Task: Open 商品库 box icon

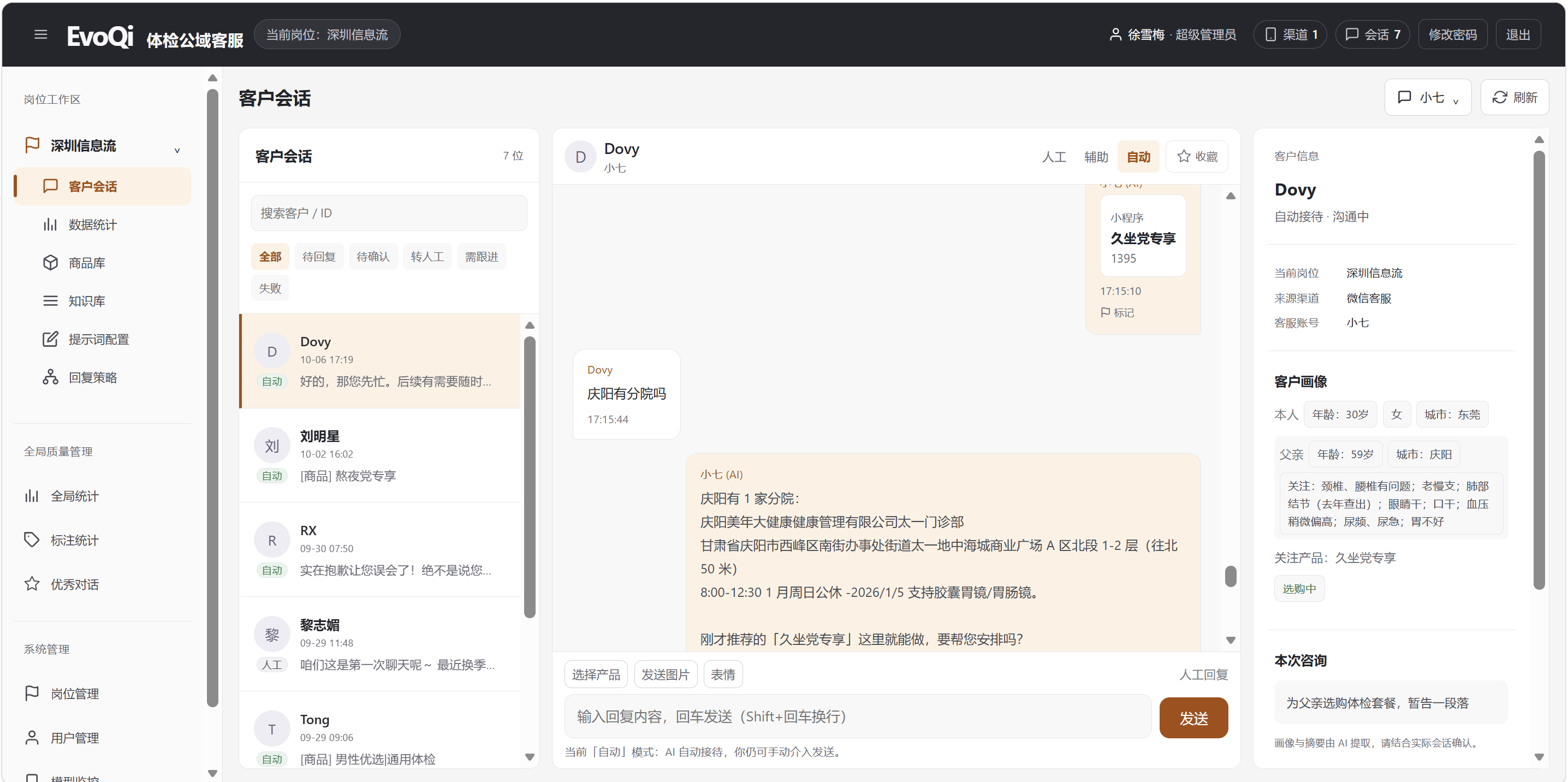Action: click(x=50, y=263)
